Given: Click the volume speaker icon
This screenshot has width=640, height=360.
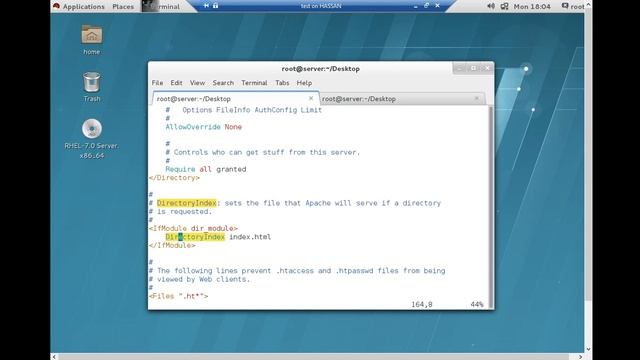Looking at the screenshot, I should (x=491, y=6).
